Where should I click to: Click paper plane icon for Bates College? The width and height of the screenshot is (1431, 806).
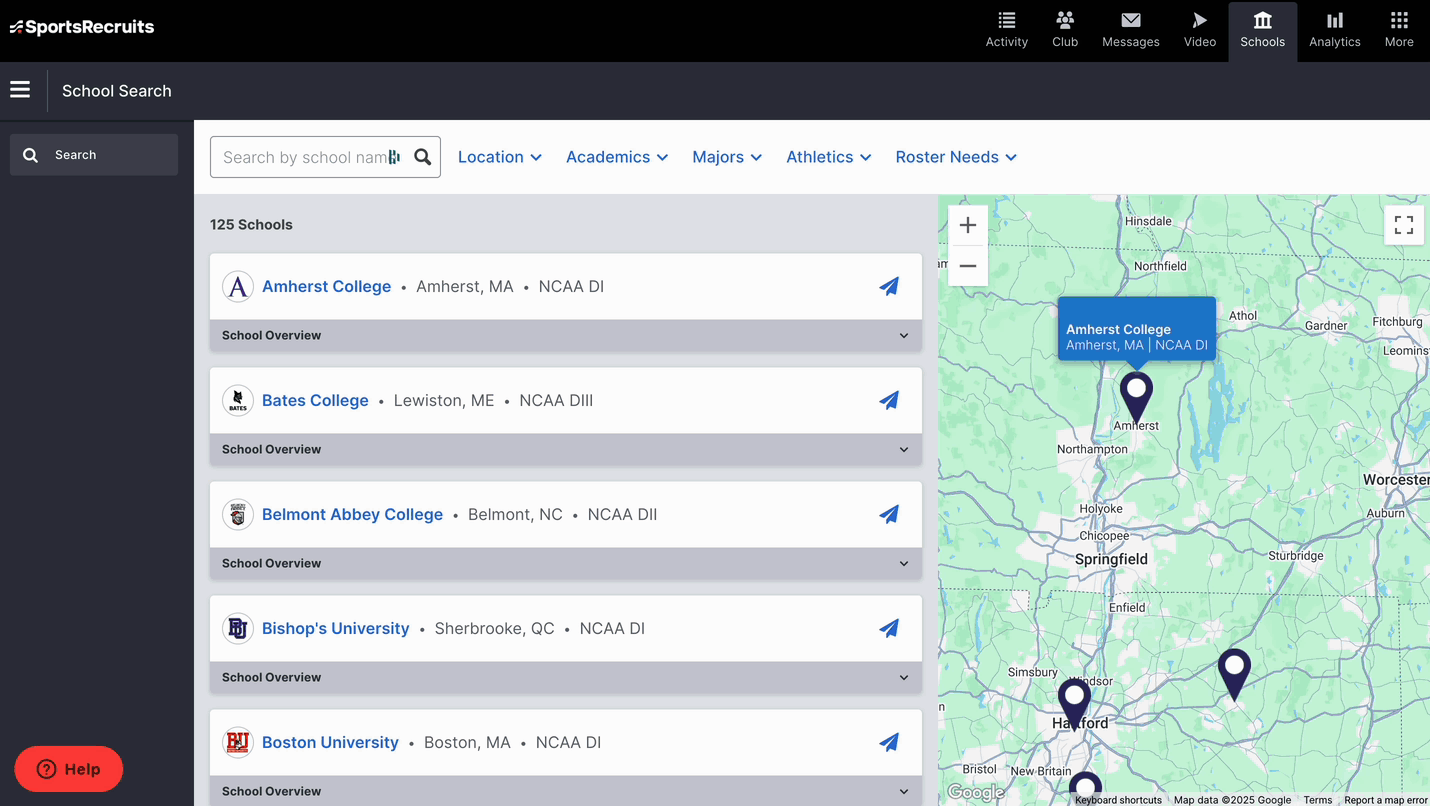pyautogui.click(x=889, y=400)
